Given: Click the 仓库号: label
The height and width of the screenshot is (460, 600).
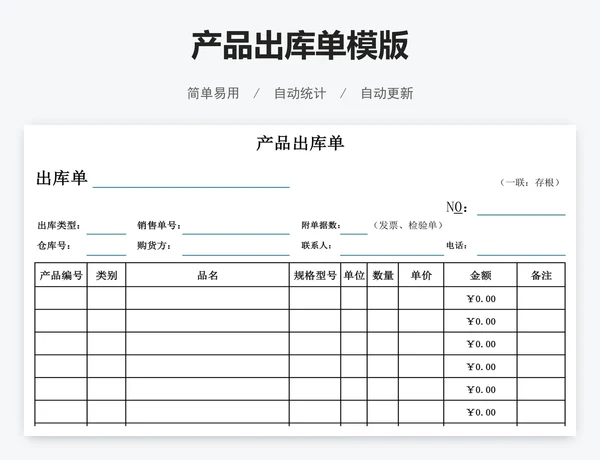Looking at the screenshot, I should click(x=54, y=246).
